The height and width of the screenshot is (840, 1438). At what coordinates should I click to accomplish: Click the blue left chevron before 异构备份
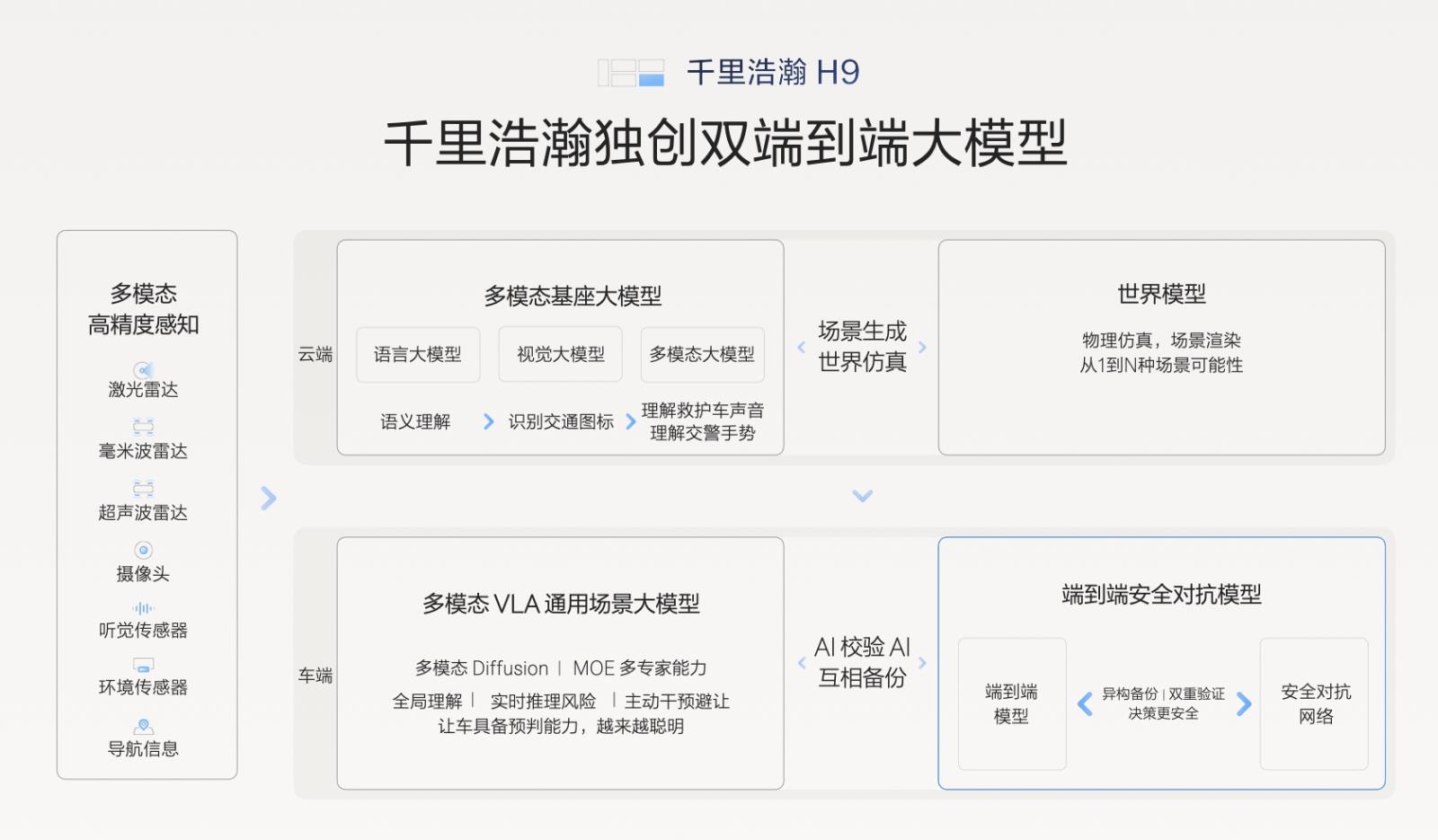1085,703
